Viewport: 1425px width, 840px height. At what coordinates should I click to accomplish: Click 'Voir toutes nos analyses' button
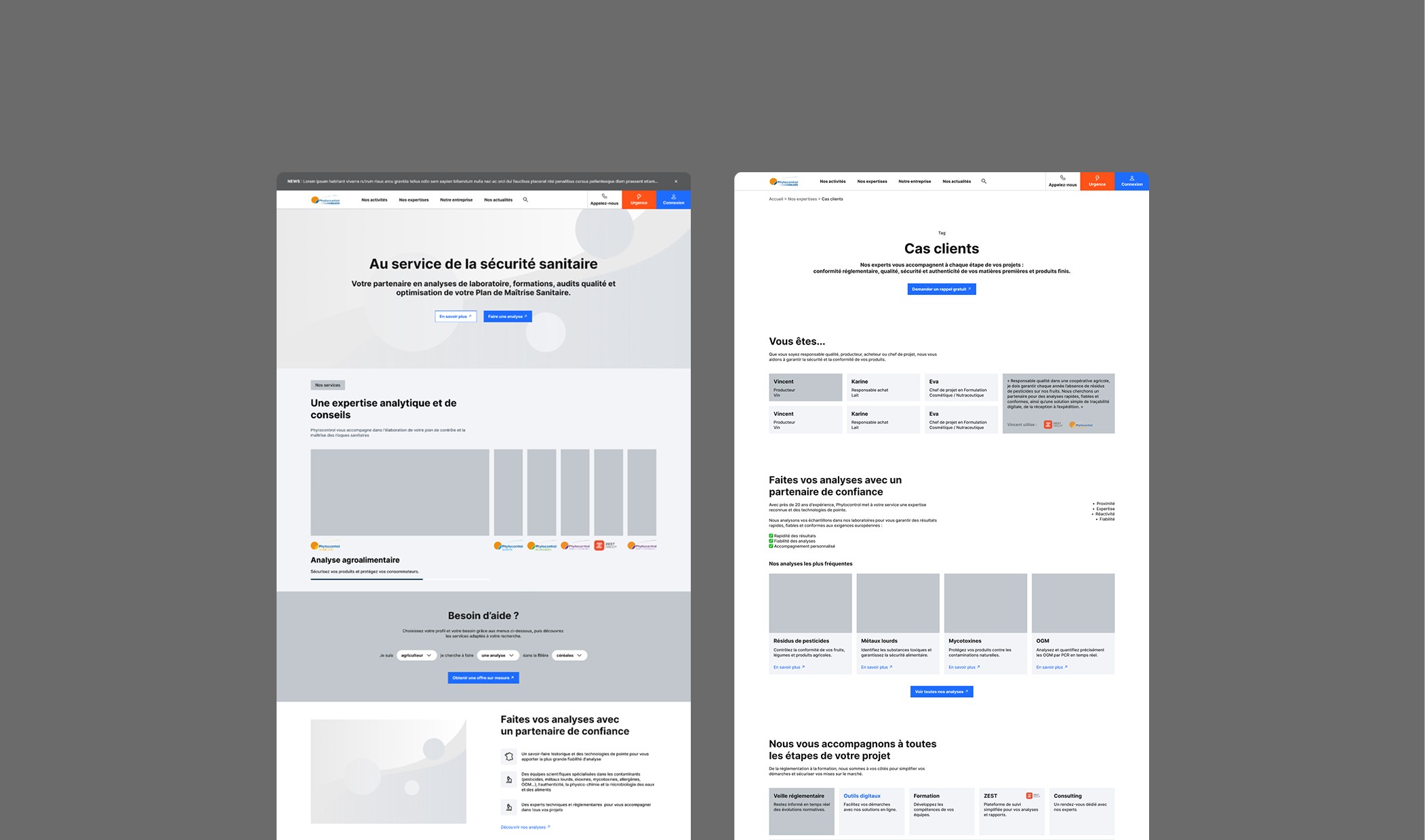pos(941,692)
